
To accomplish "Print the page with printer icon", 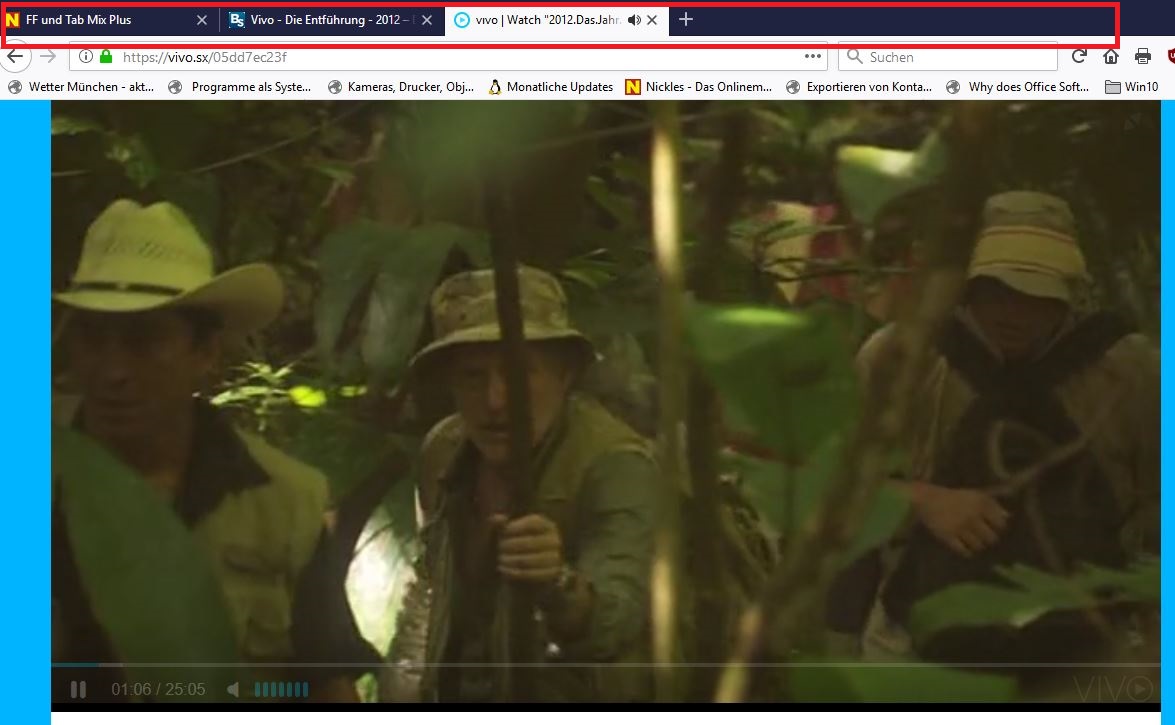I will pyautogui.click(x=1143, y=56).
